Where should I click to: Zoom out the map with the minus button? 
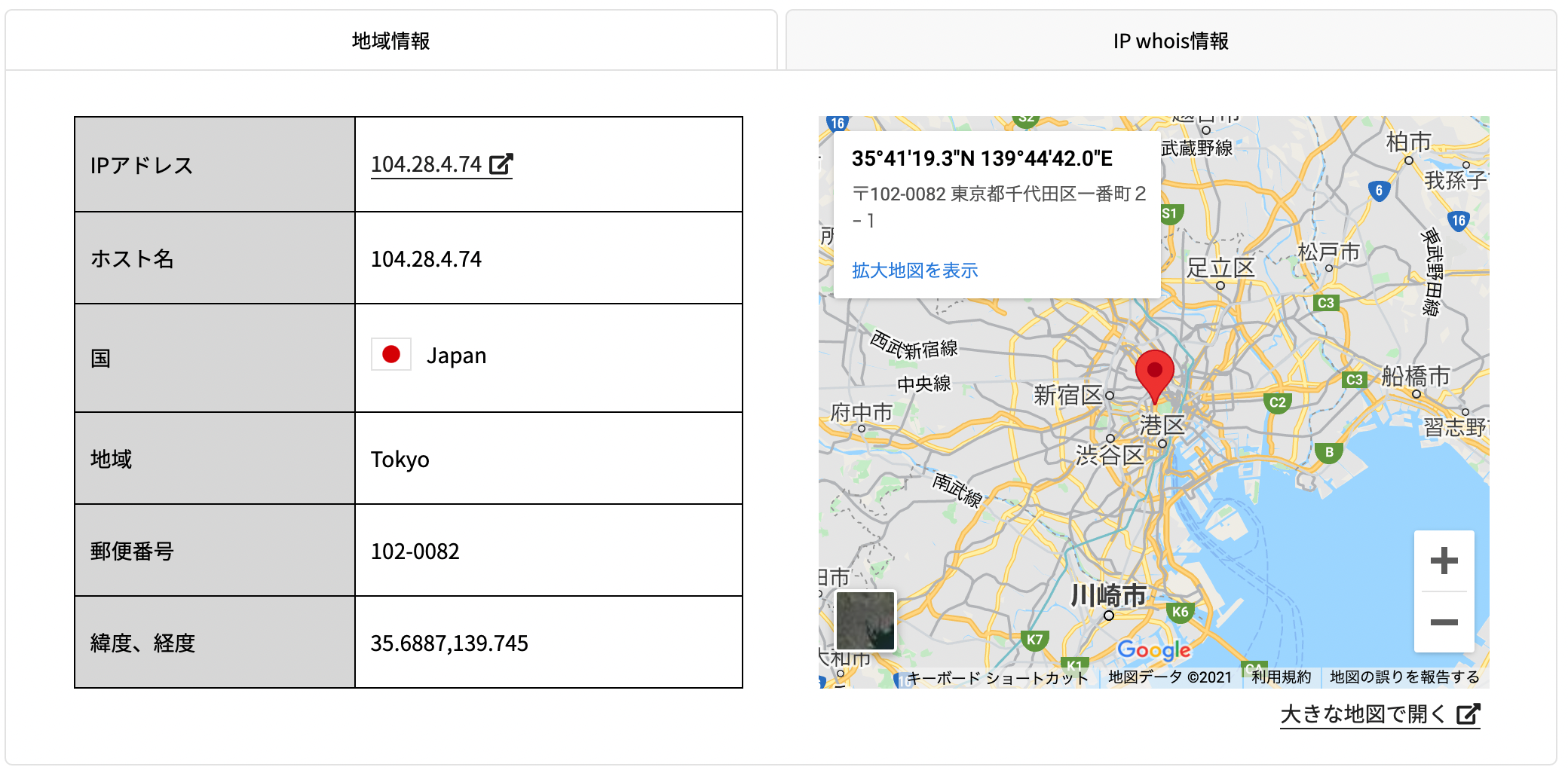1444,622
